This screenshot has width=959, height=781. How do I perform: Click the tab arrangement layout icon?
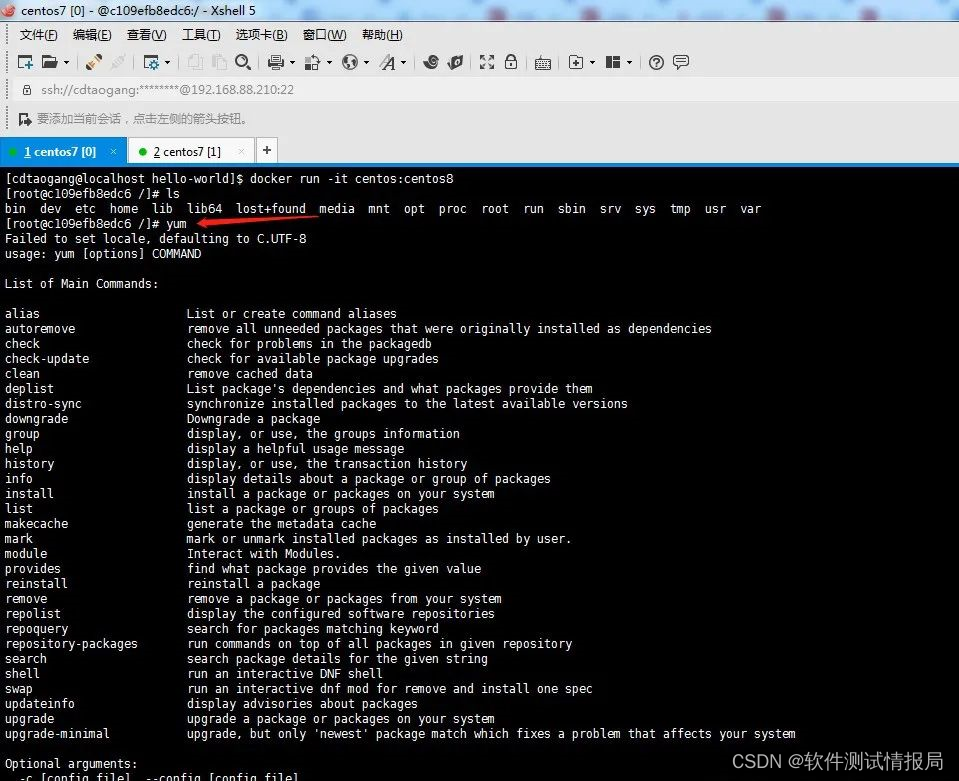613,62
